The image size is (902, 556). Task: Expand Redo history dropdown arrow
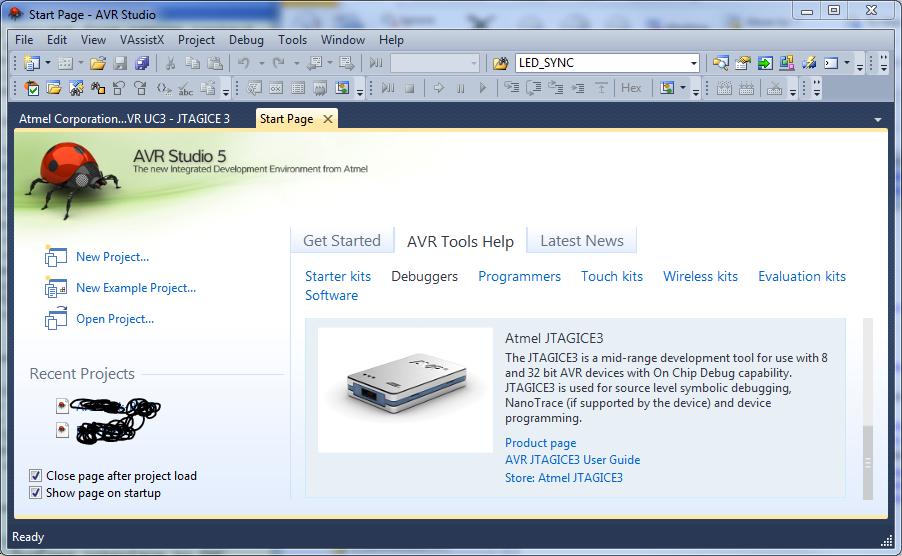click(x=296, y=63)
